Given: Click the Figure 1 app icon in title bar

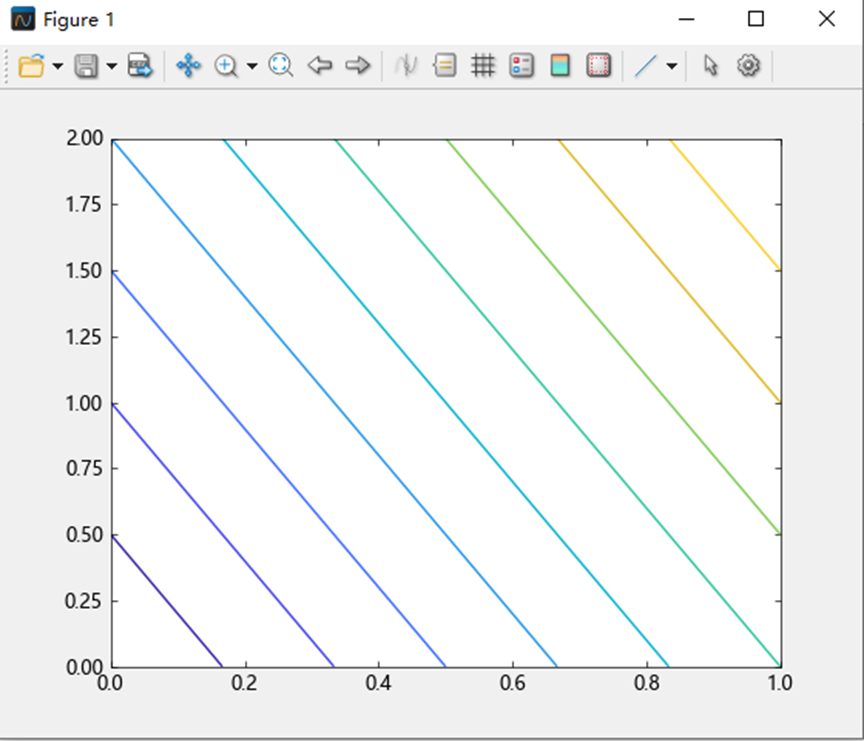Looking at the screenshot, I should (23, 19).
